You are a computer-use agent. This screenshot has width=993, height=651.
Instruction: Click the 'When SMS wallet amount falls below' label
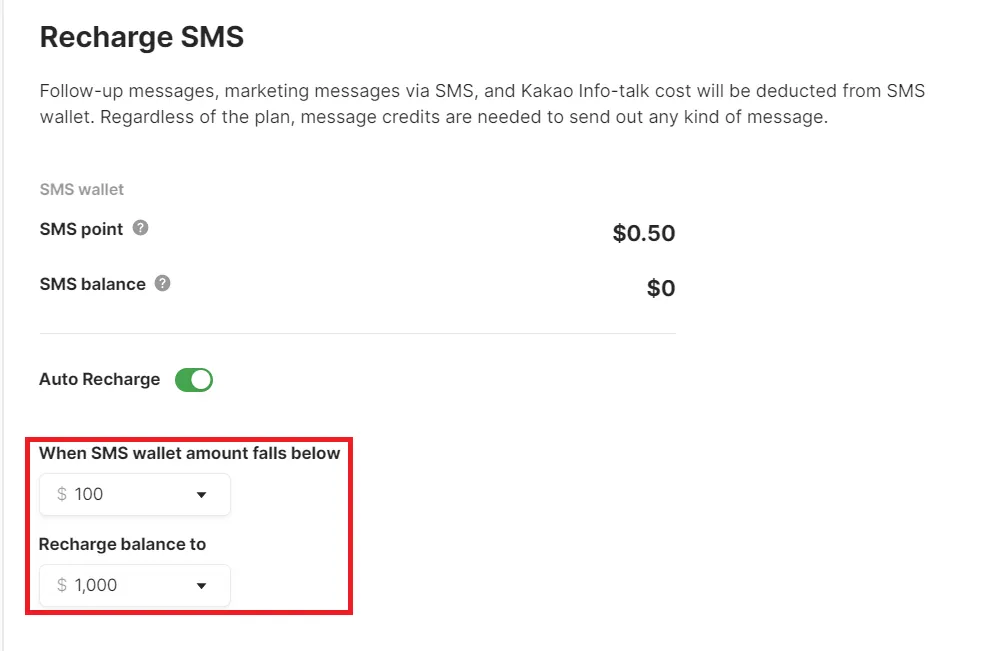(x=190, y=453)
